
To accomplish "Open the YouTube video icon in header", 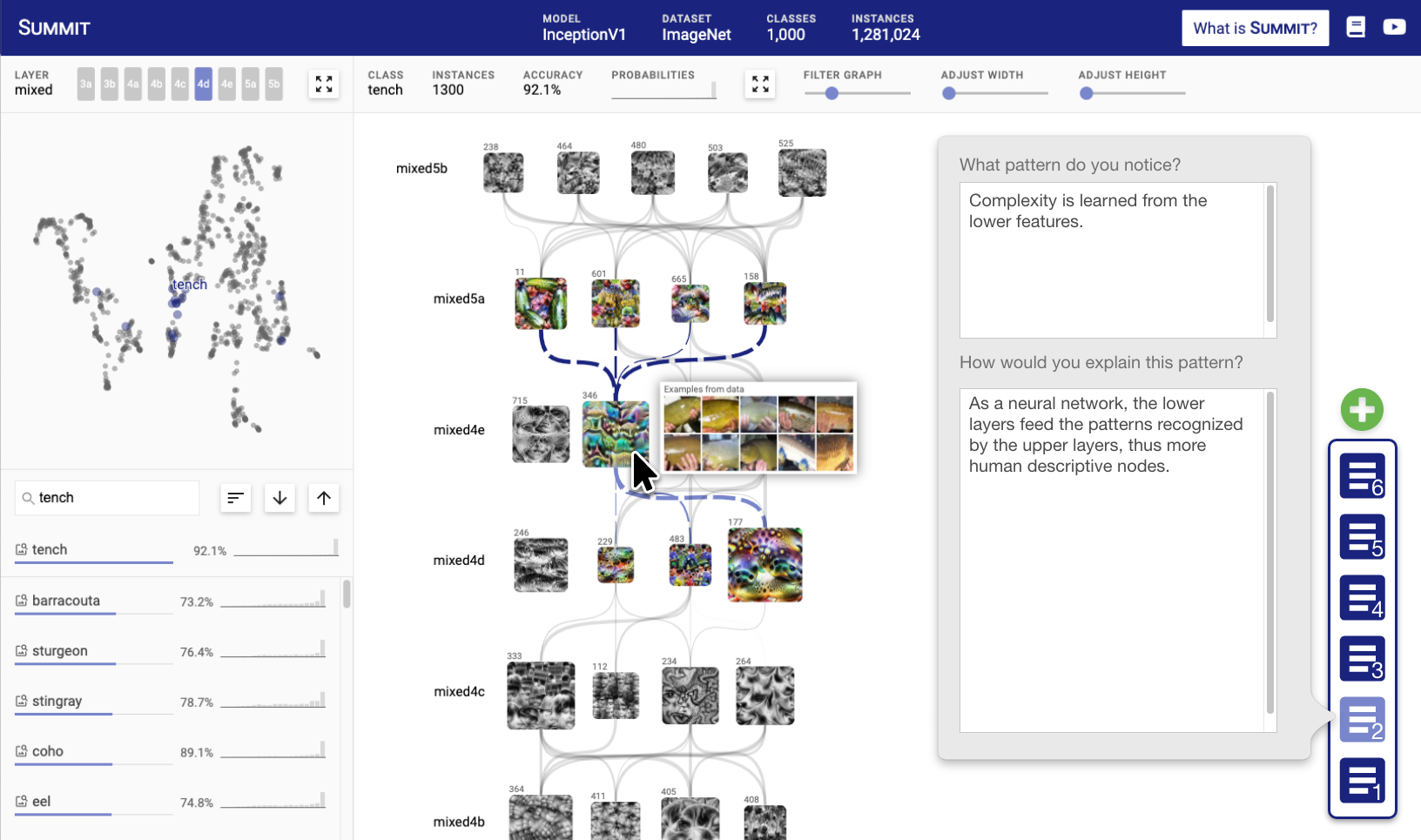I will (1394, 27).
